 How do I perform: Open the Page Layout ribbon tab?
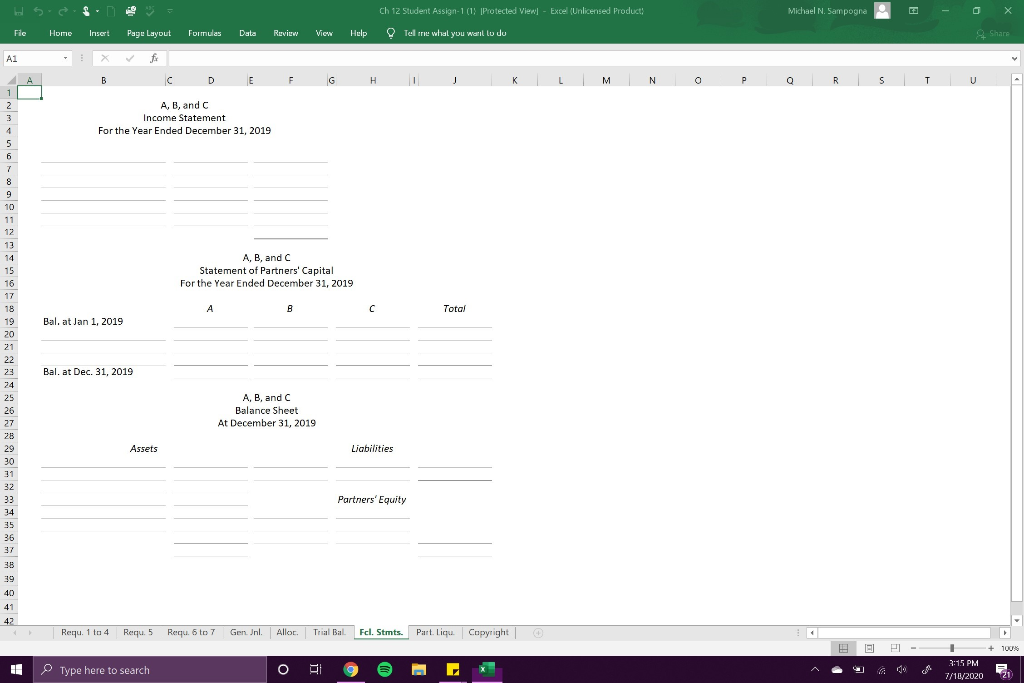click(x=149, y=33)
